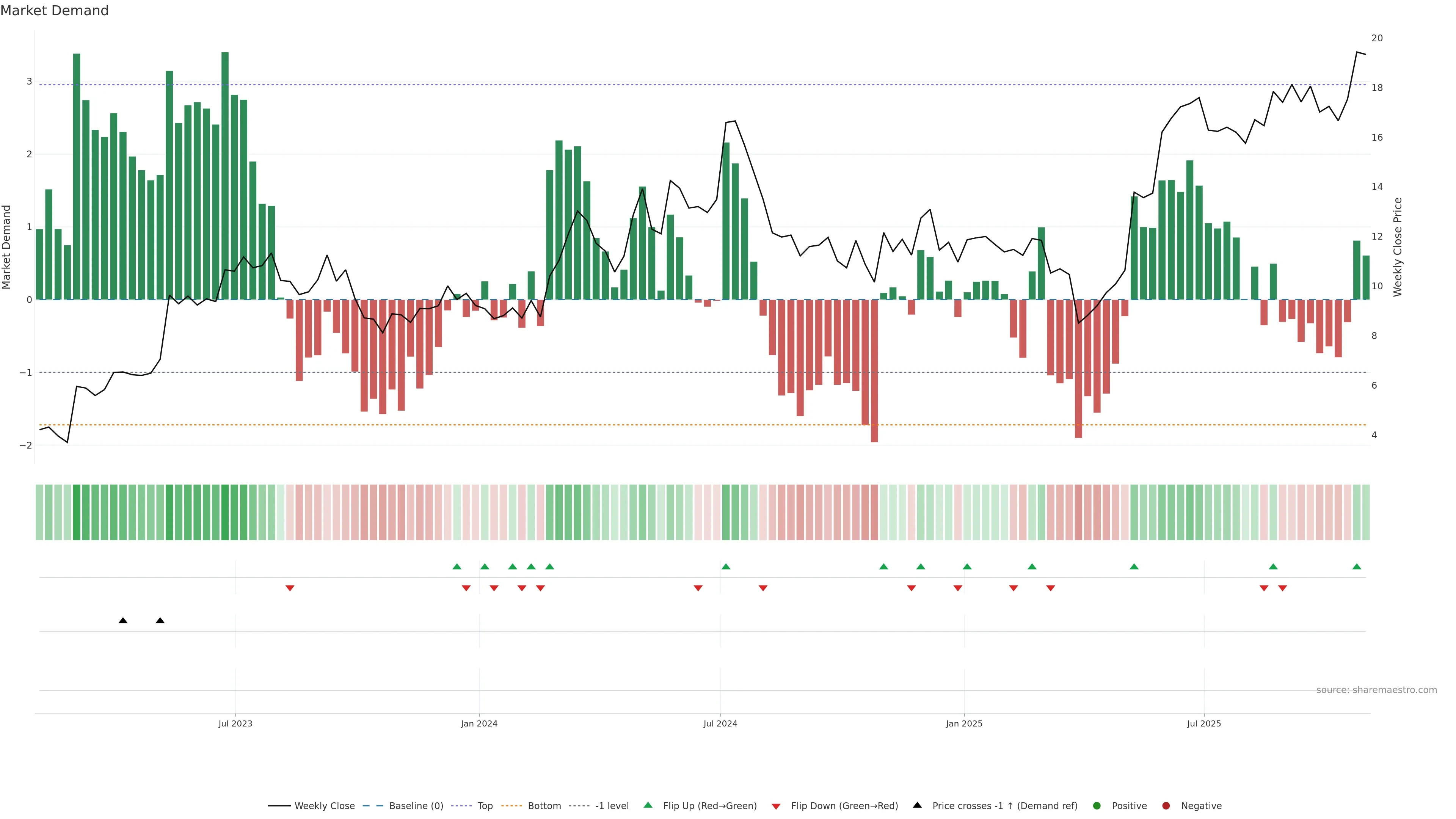The width and height of the screenshot is (1456, 819).
Task: Click the second black triangle marker in chart
Action: point(160,621)
